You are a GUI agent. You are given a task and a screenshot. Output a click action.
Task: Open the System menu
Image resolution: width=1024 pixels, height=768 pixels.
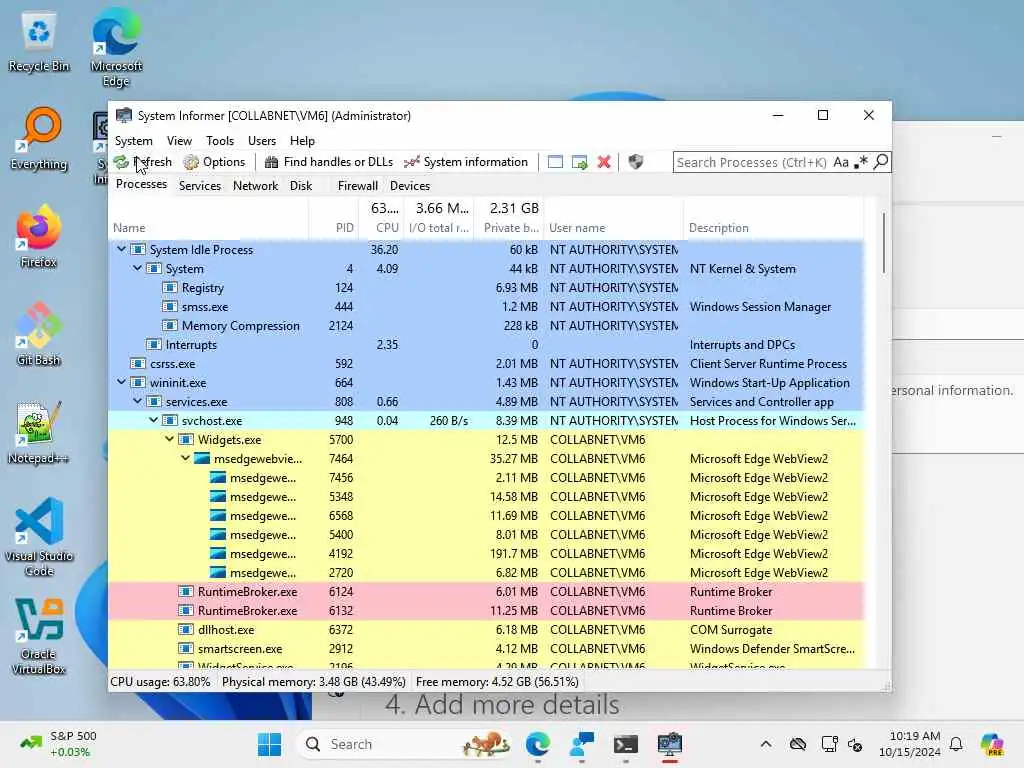click(x=134, y=140)
